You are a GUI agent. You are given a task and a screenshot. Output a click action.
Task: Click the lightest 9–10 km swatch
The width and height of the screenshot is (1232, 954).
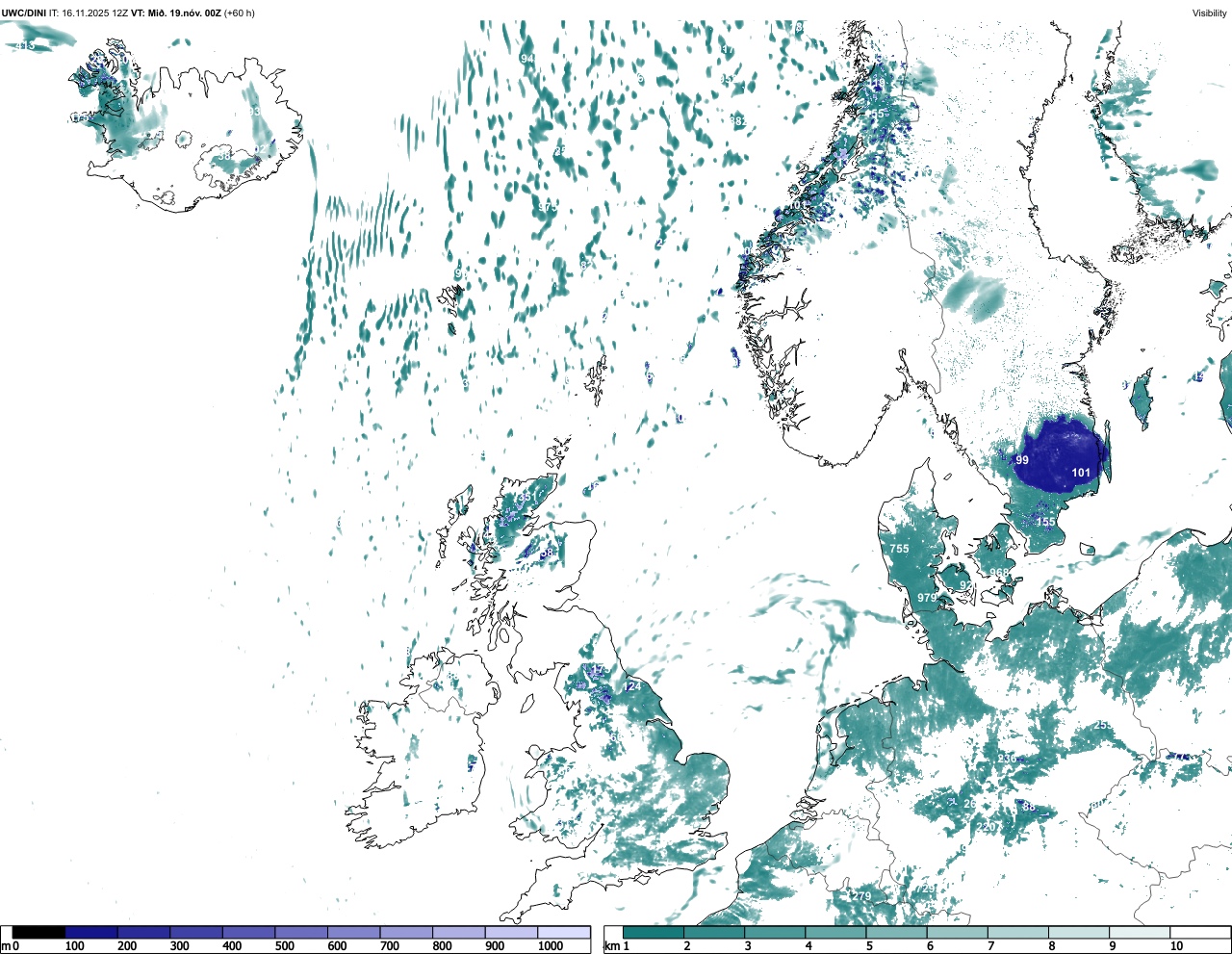coord(1141,932)
